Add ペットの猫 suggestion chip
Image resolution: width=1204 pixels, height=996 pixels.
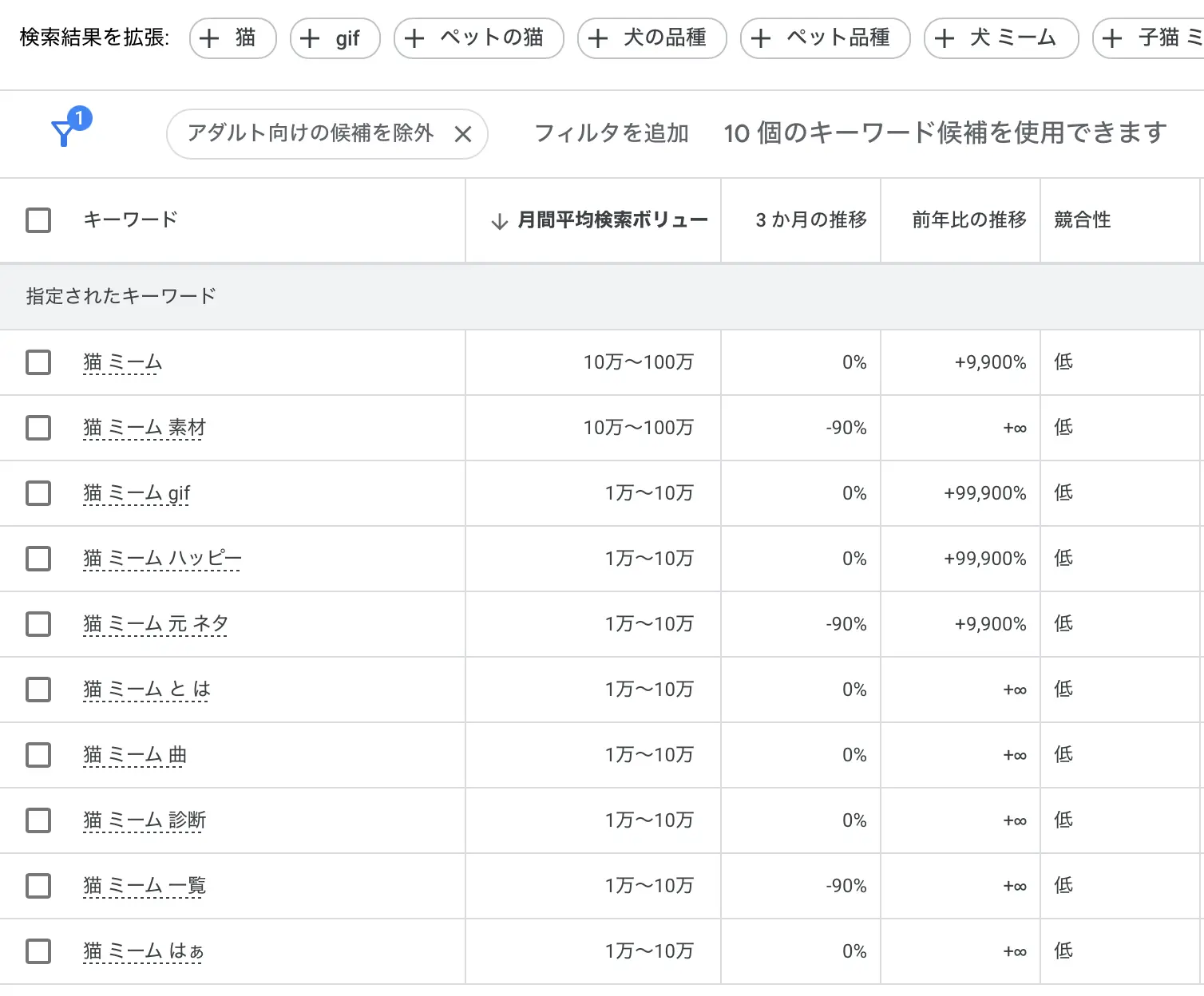pyautogui.click(x=478, y=38)
